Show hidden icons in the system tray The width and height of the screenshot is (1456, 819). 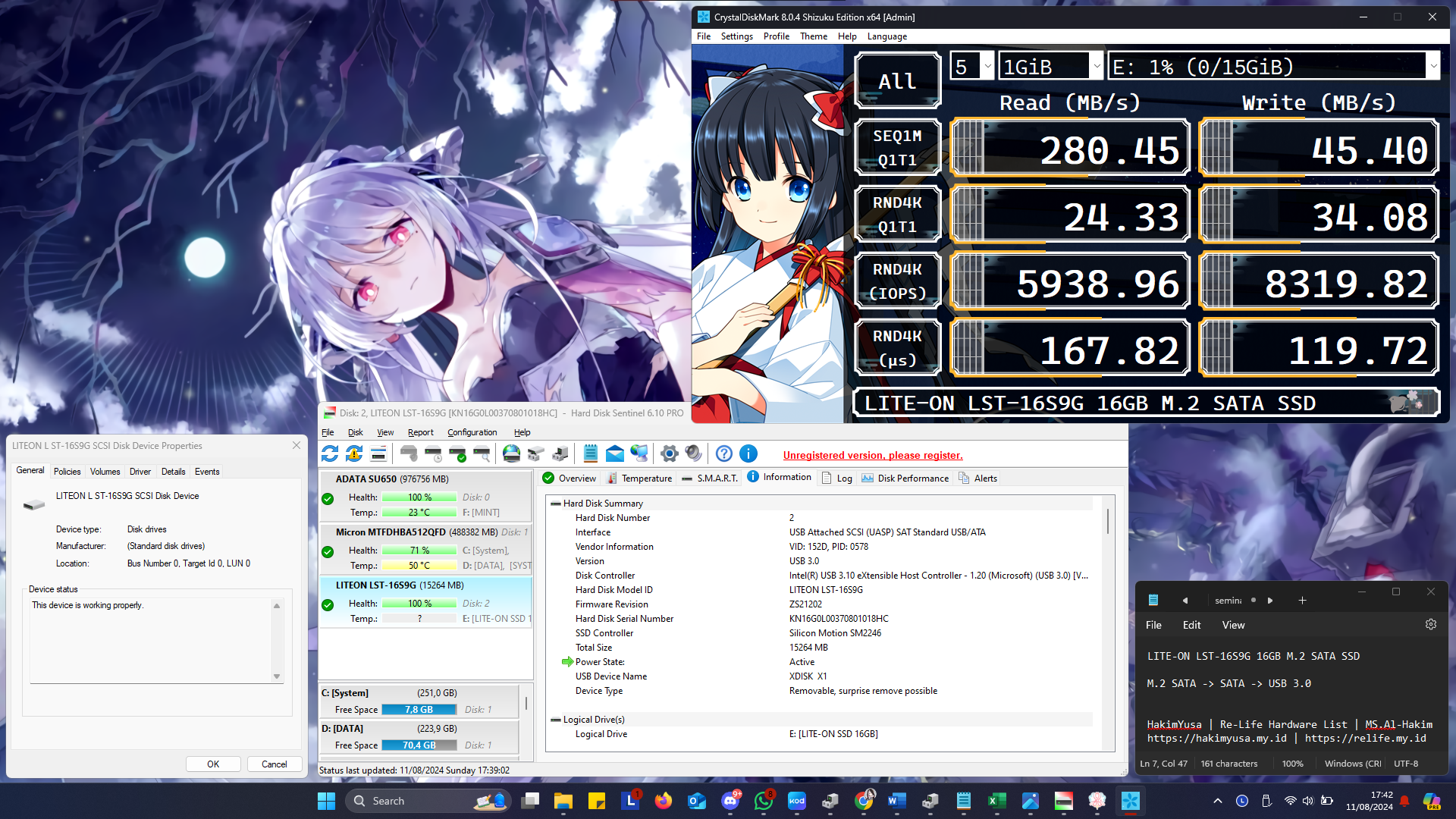(x=1218, y=801)
